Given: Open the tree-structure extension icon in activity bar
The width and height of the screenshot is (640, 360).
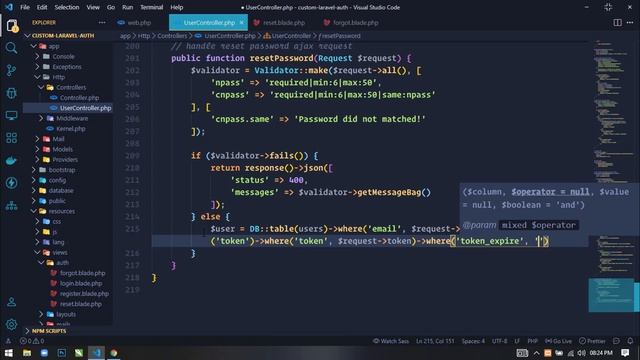Looking at the screenshot, I should coord(11,205).
